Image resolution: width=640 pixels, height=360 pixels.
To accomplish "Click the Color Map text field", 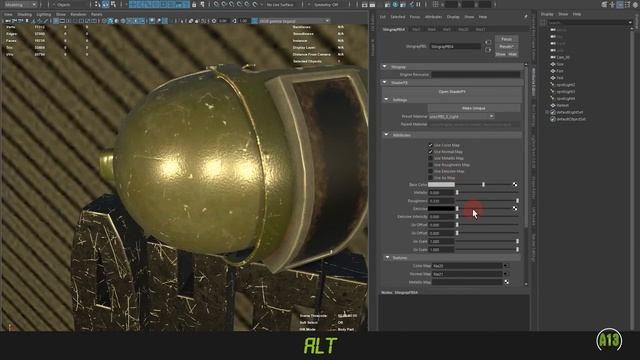I will point(467,266).
